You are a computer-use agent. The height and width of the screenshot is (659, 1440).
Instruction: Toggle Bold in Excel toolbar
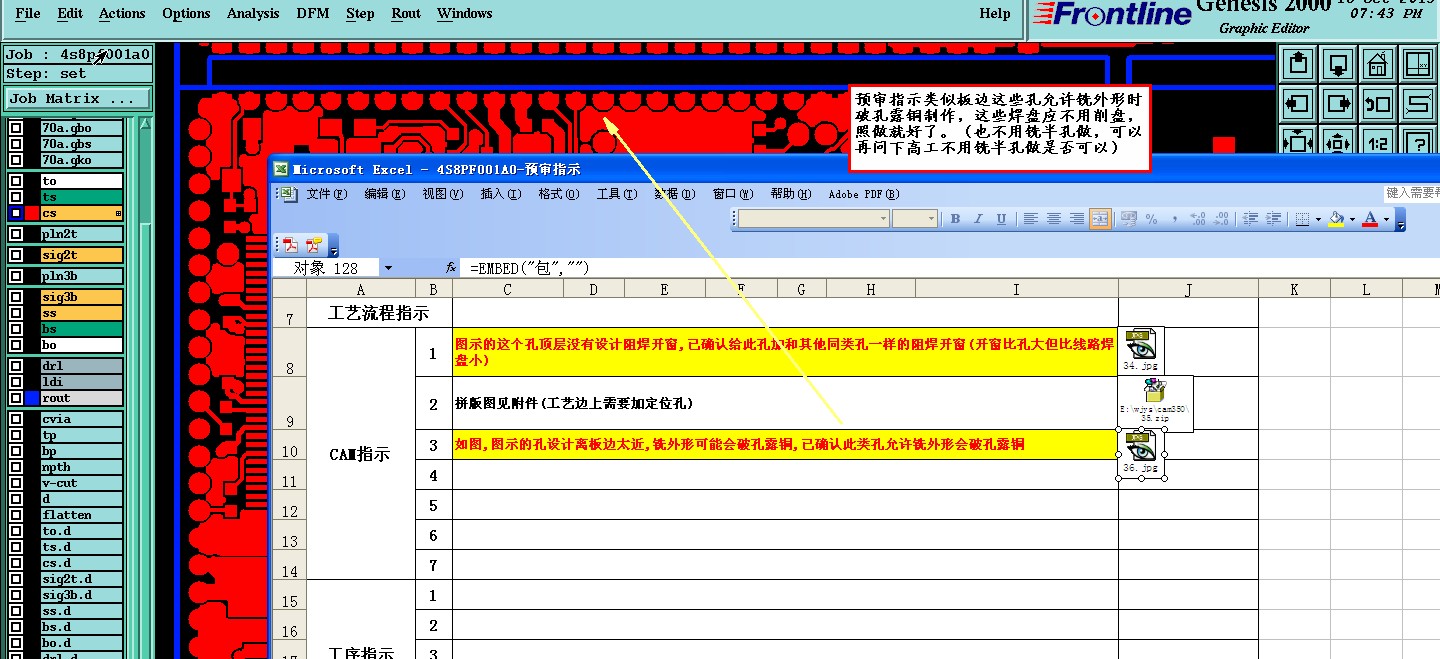coord(955,219)
